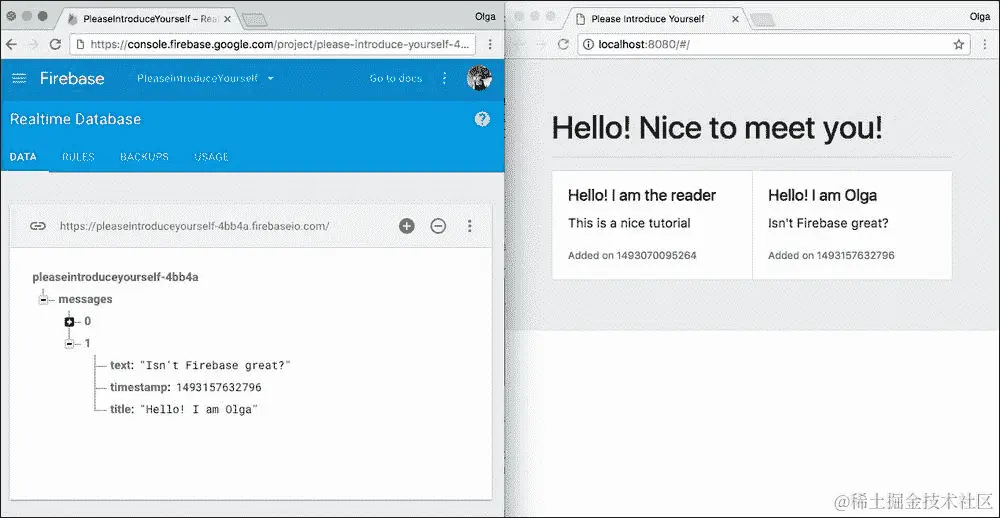This screenshot has width=1000, height=518.
Task: Open database panel three-dot options menu
Action: pos(469,226)
